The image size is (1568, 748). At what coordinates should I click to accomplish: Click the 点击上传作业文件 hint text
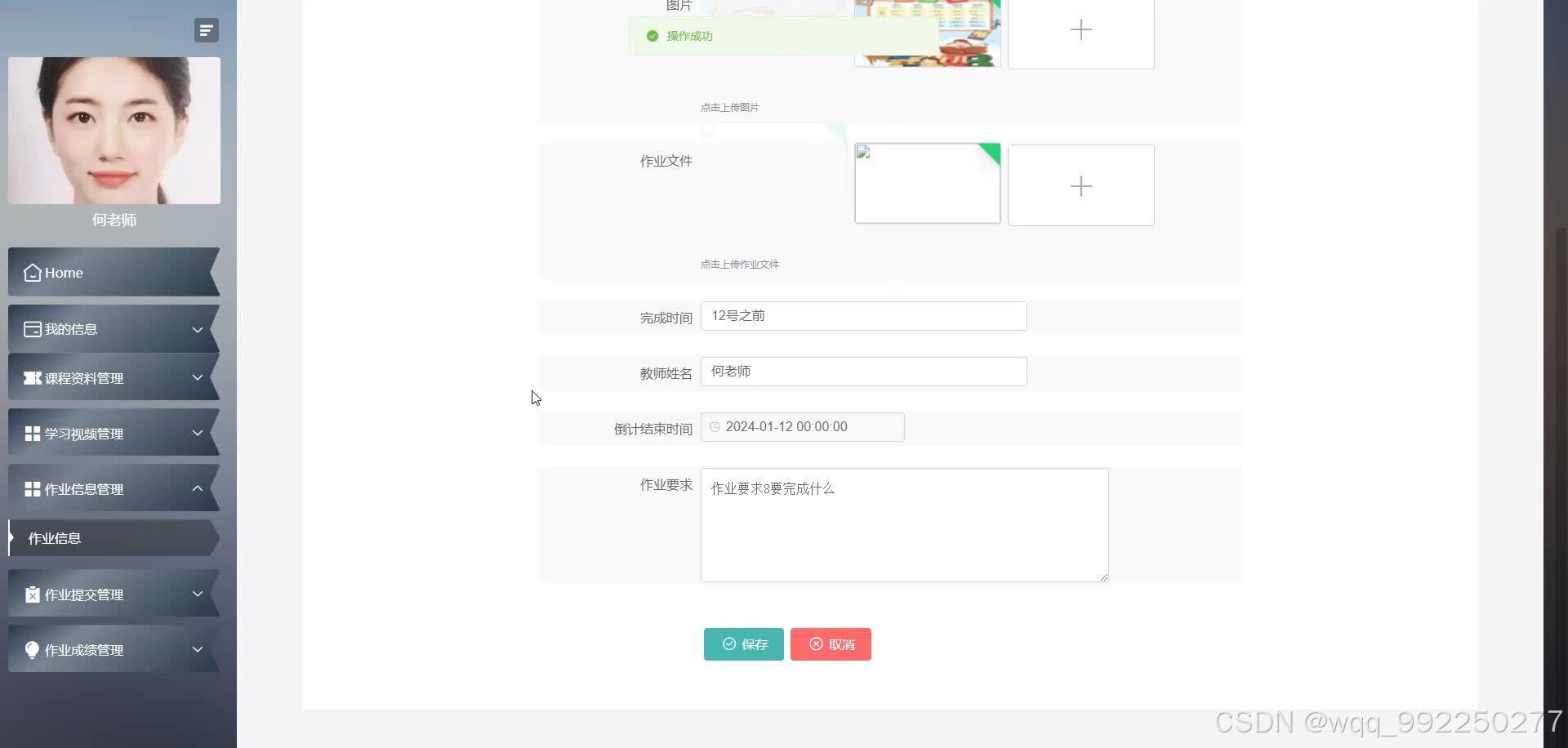(x=739, y=264)
